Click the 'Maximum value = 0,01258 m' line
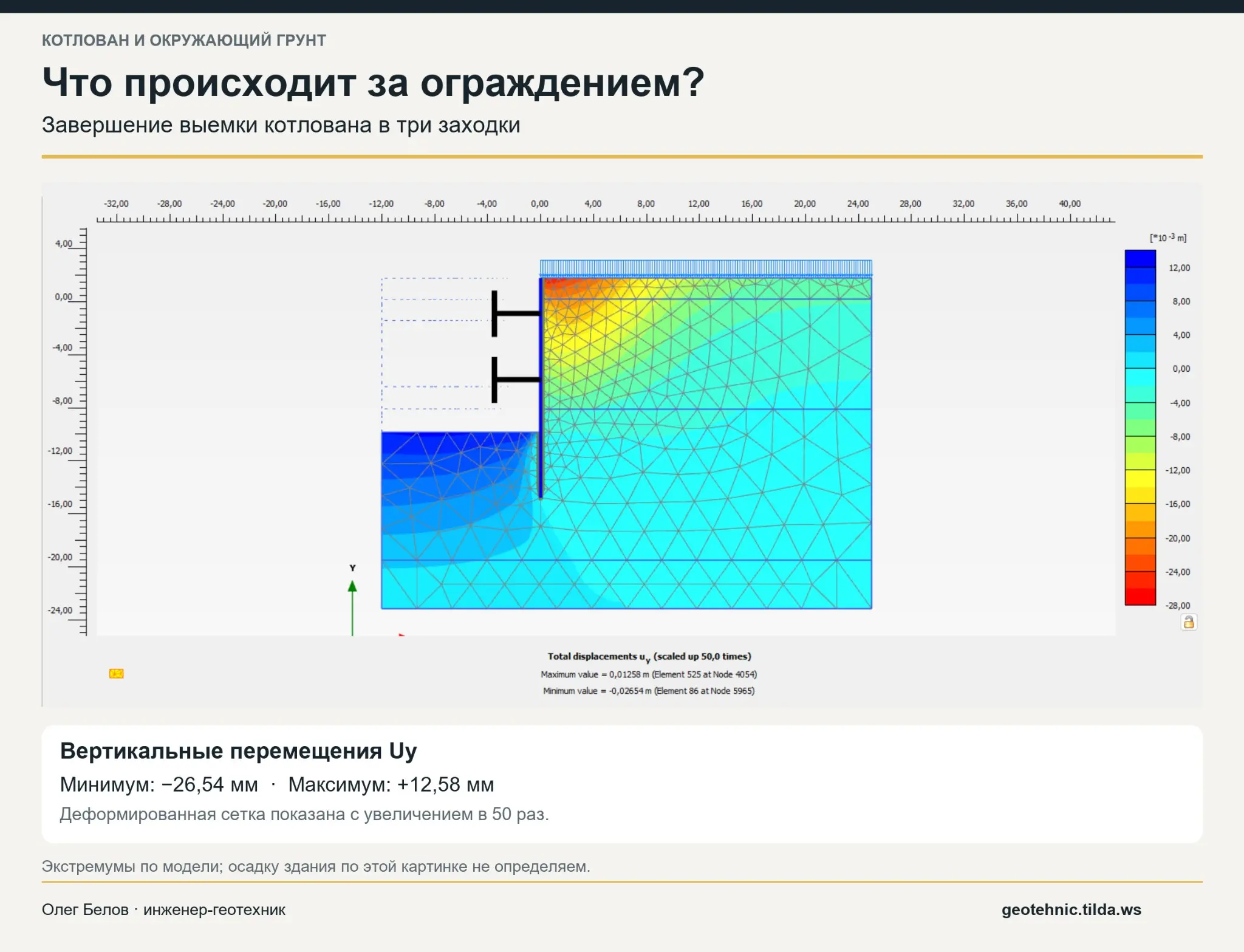1244x952 pixels. pyautogui.click(x=649, y=674)
